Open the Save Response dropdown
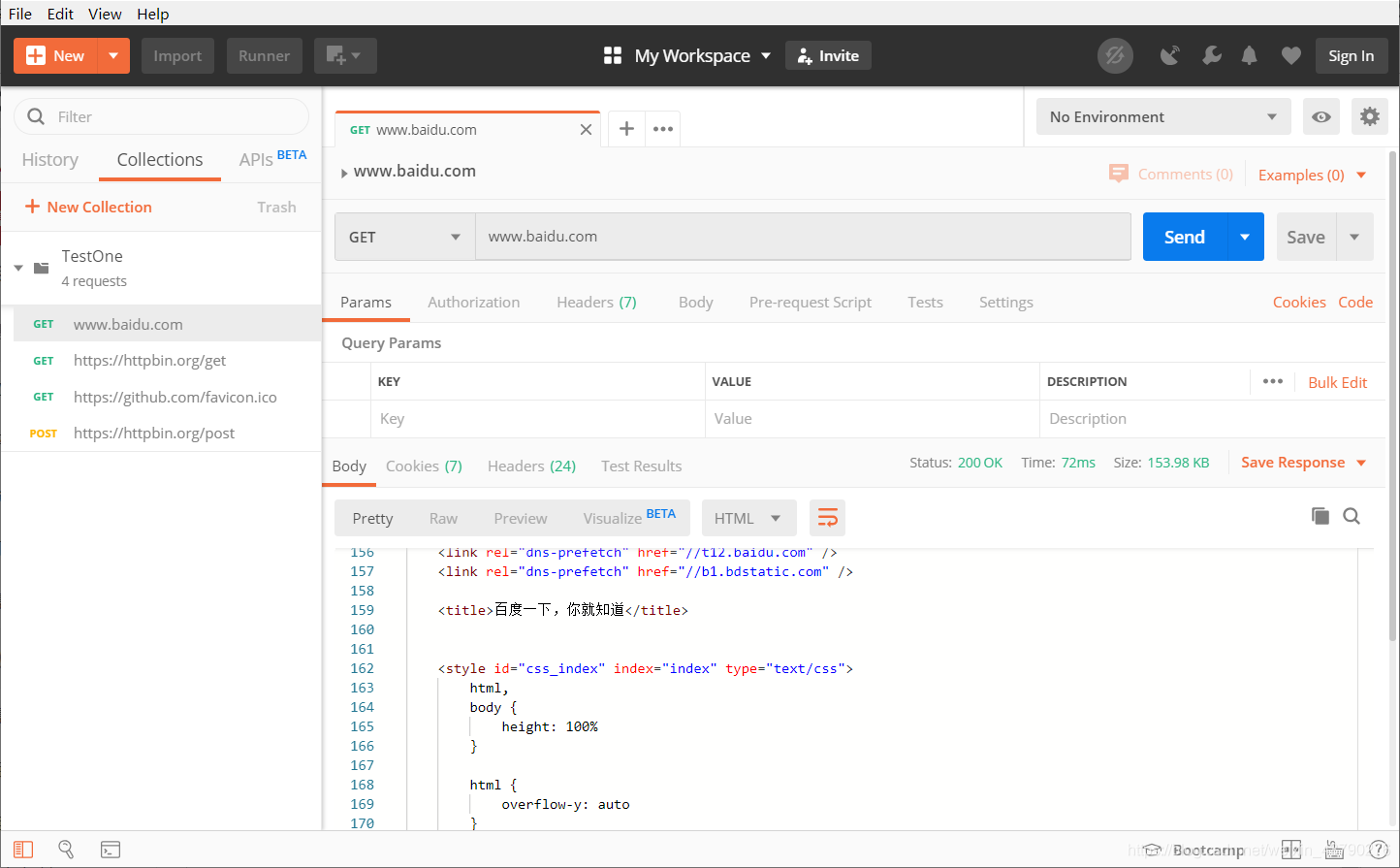The width and height of the screenshot is (1400, 868). (1303, 463)
